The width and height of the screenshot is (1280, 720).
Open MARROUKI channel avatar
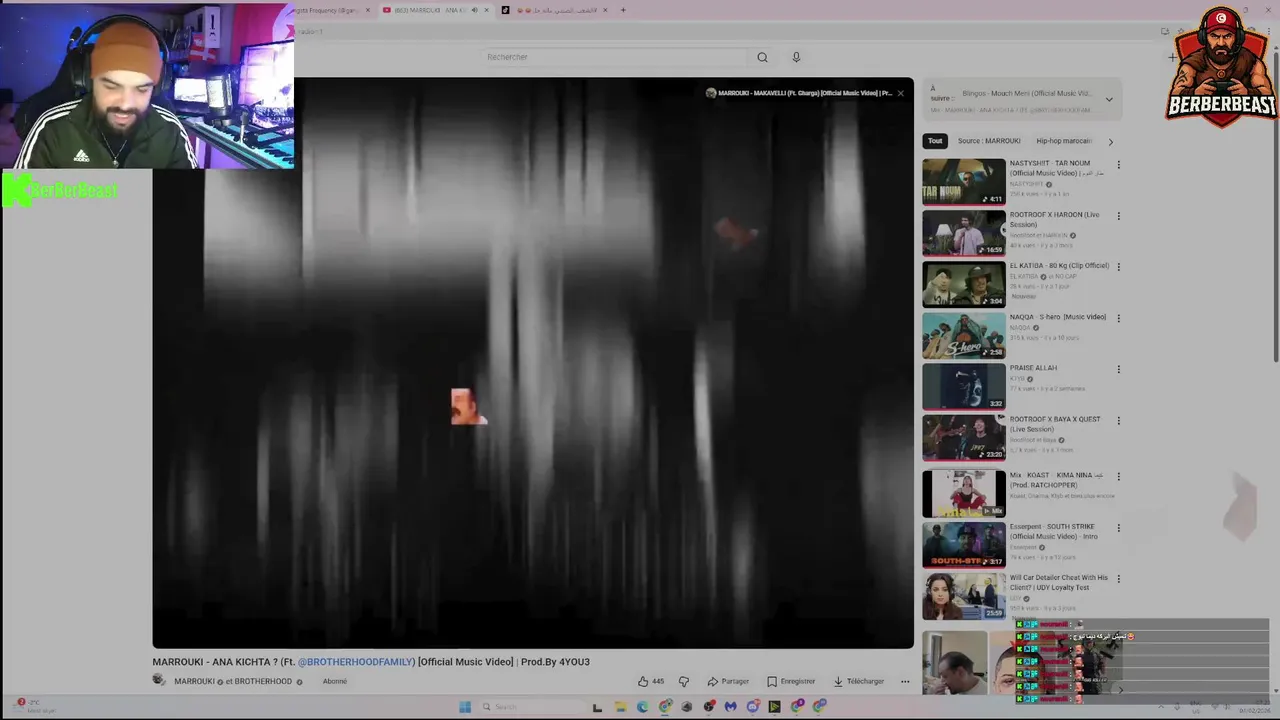[x=159, y=680]
